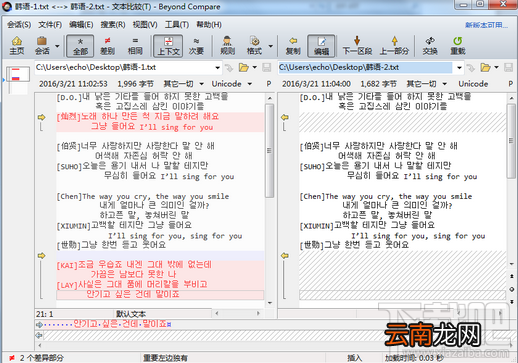Screen dimensions: 518x363
Task: Click right pane Unicode encoding label
Action: (473, 84)
